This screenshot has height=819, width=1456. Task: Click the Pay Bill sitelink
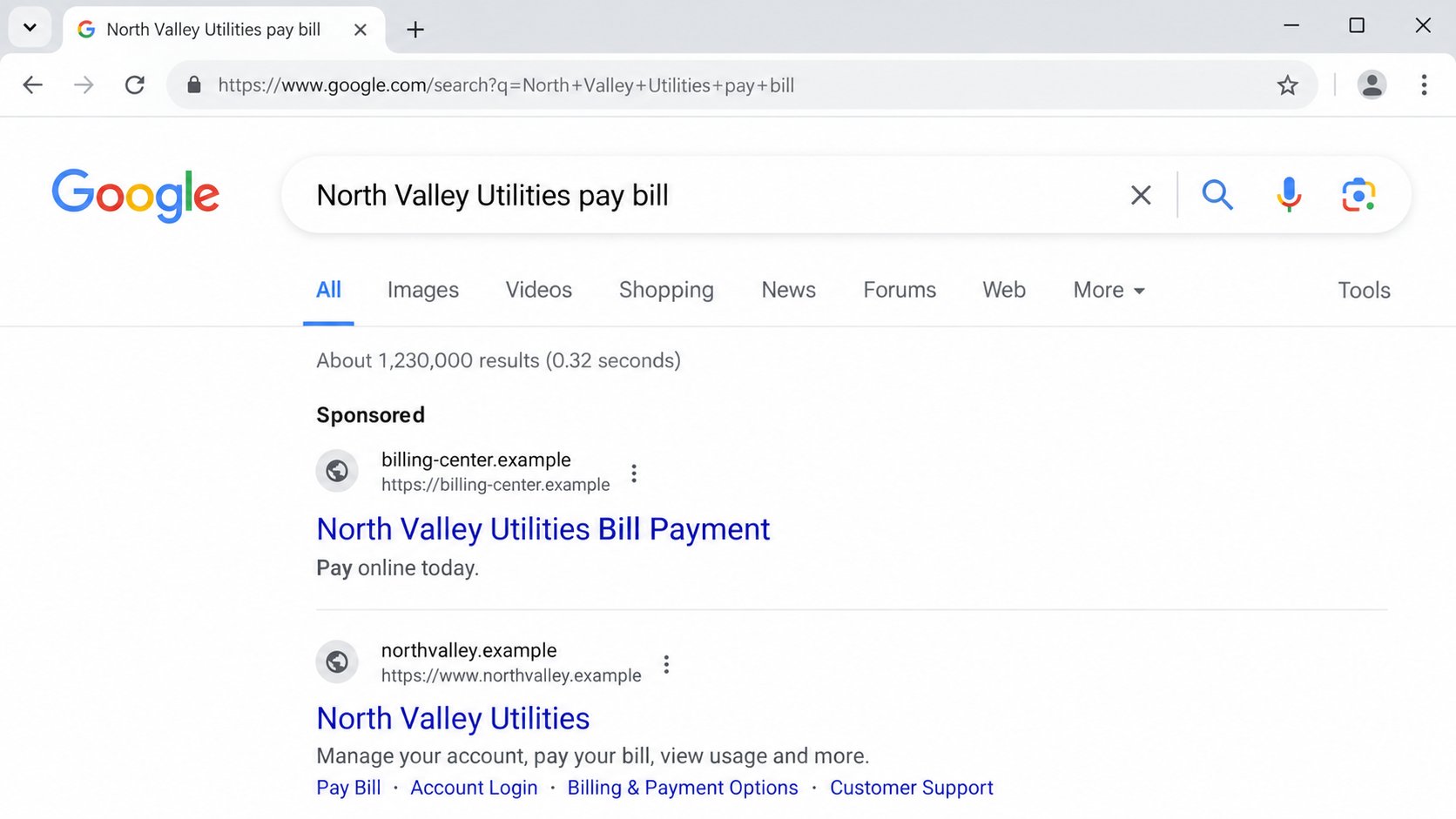[x=348, y=788]
